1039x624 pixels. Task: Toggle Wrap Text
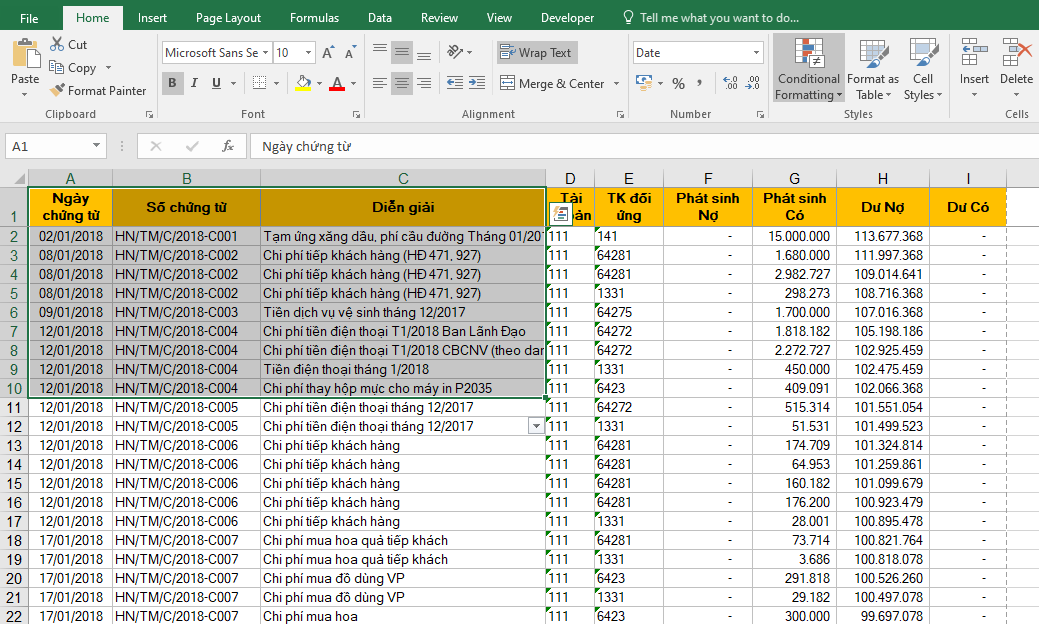point(537,53)
